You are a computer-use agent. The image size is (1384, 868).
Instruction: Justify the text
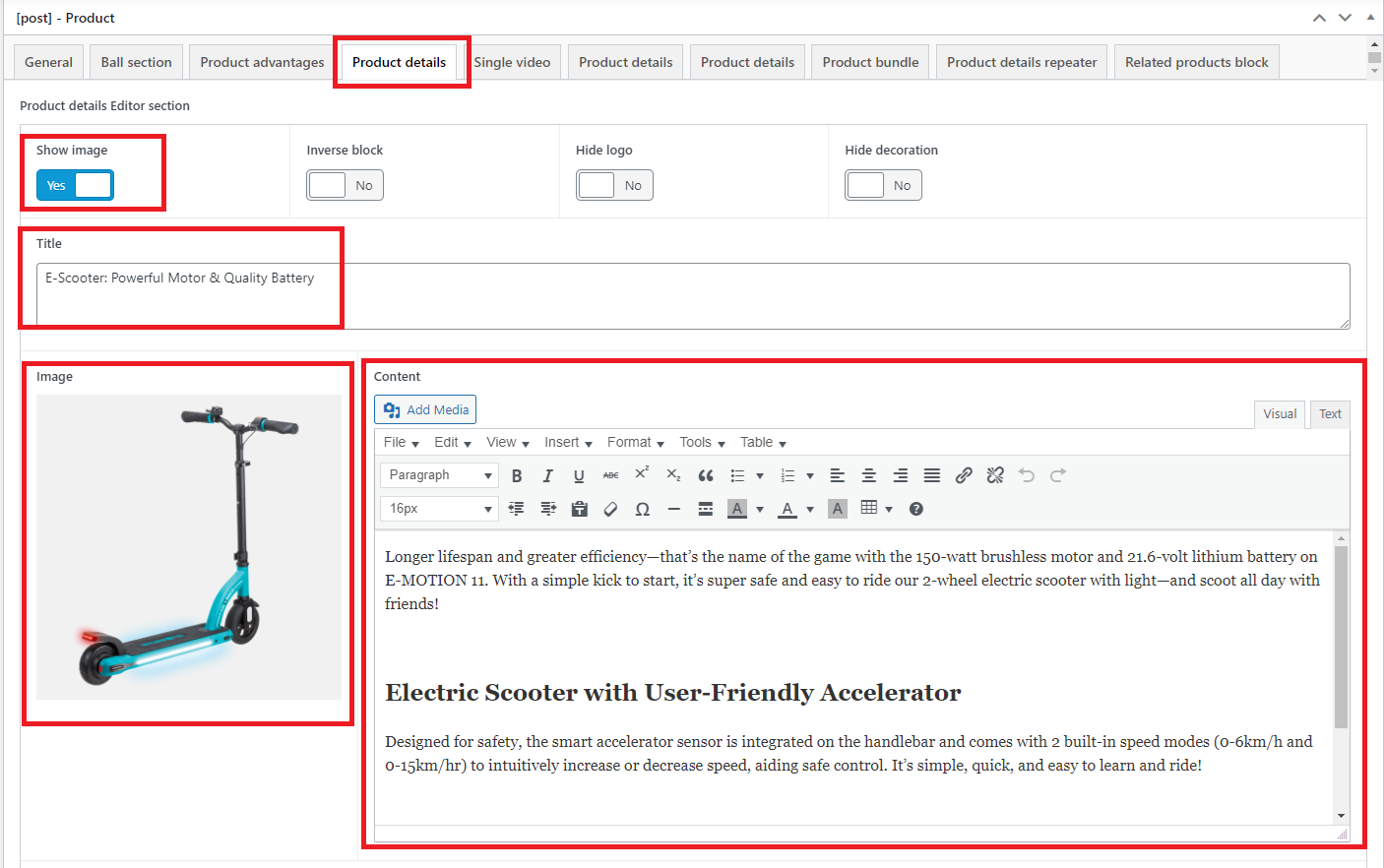point(932,475)
